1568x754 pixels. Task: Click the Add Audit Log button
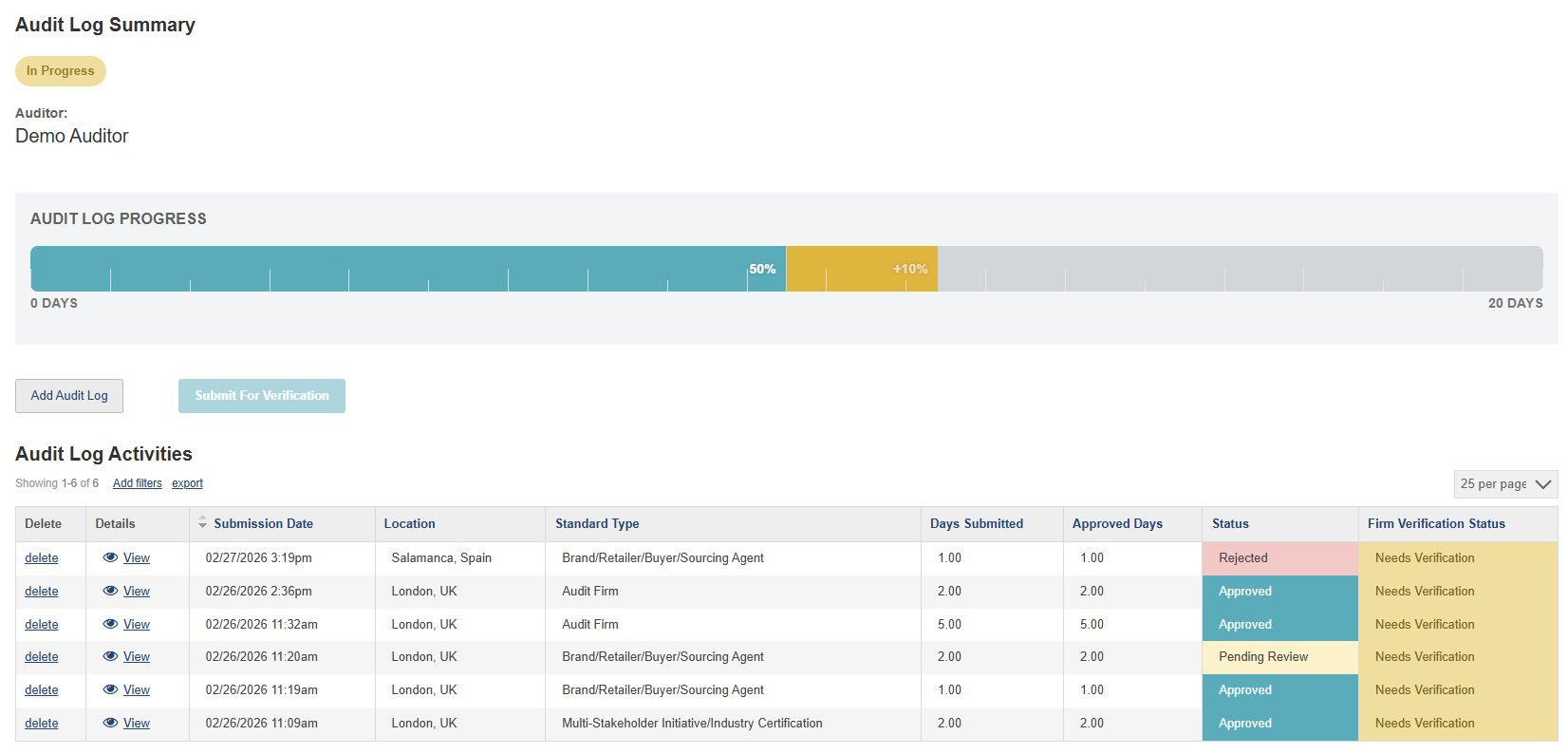69,396
